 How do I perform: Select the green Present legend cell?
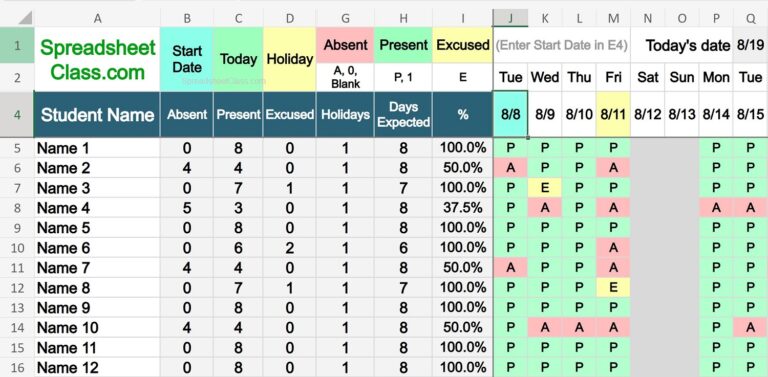[x=403, y=45]
